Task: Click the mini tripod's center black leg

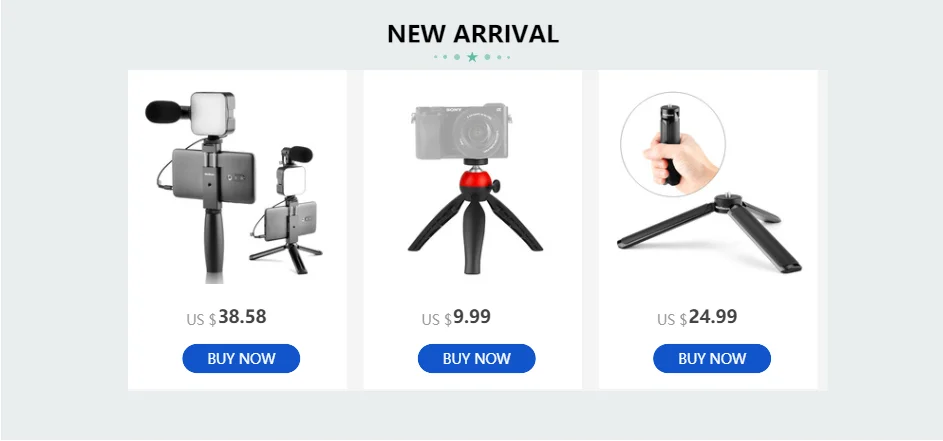Action: (475, 236)
